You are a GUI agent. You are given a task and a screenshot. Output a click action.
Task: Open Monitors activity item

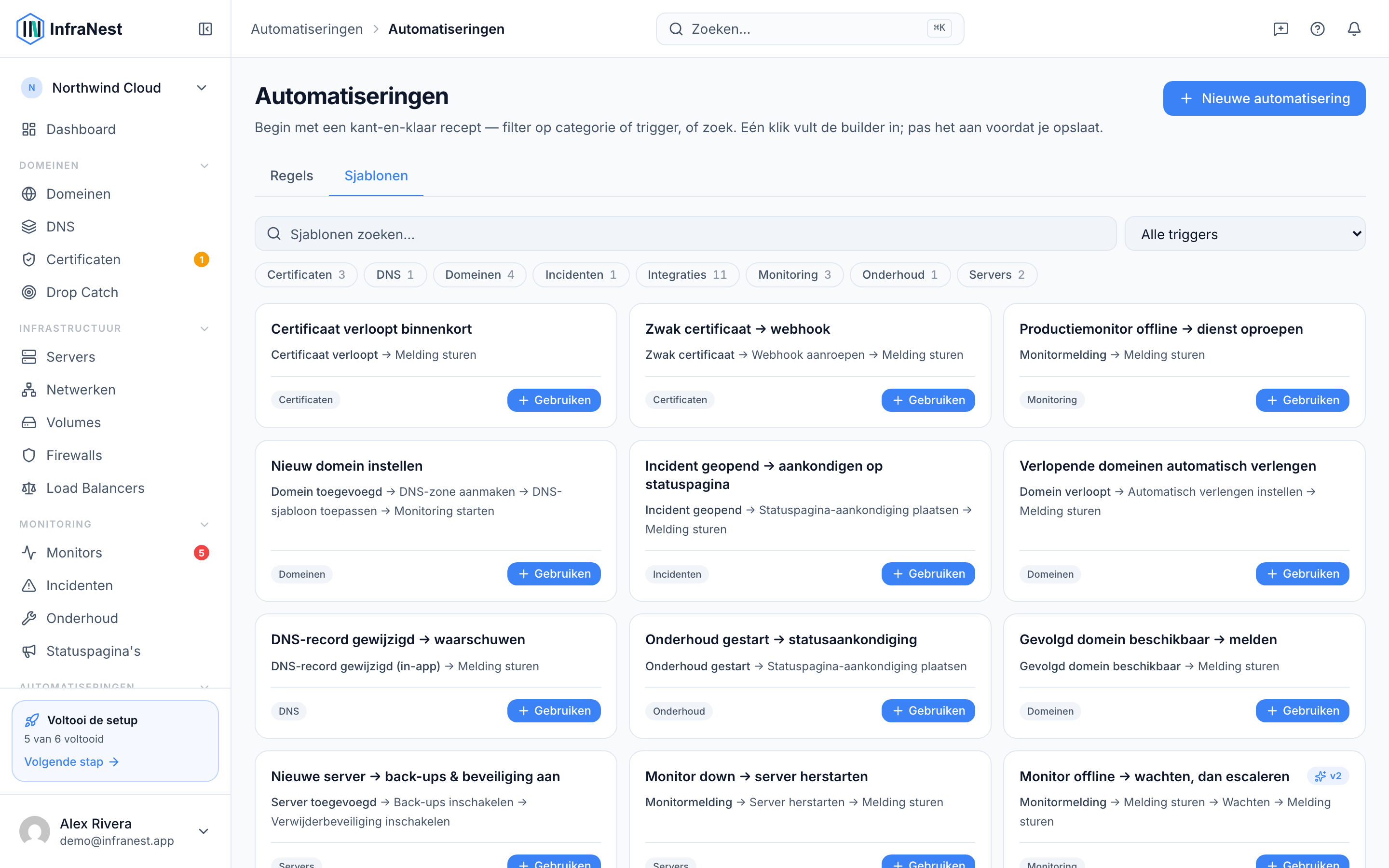click(x=115, y=553)
